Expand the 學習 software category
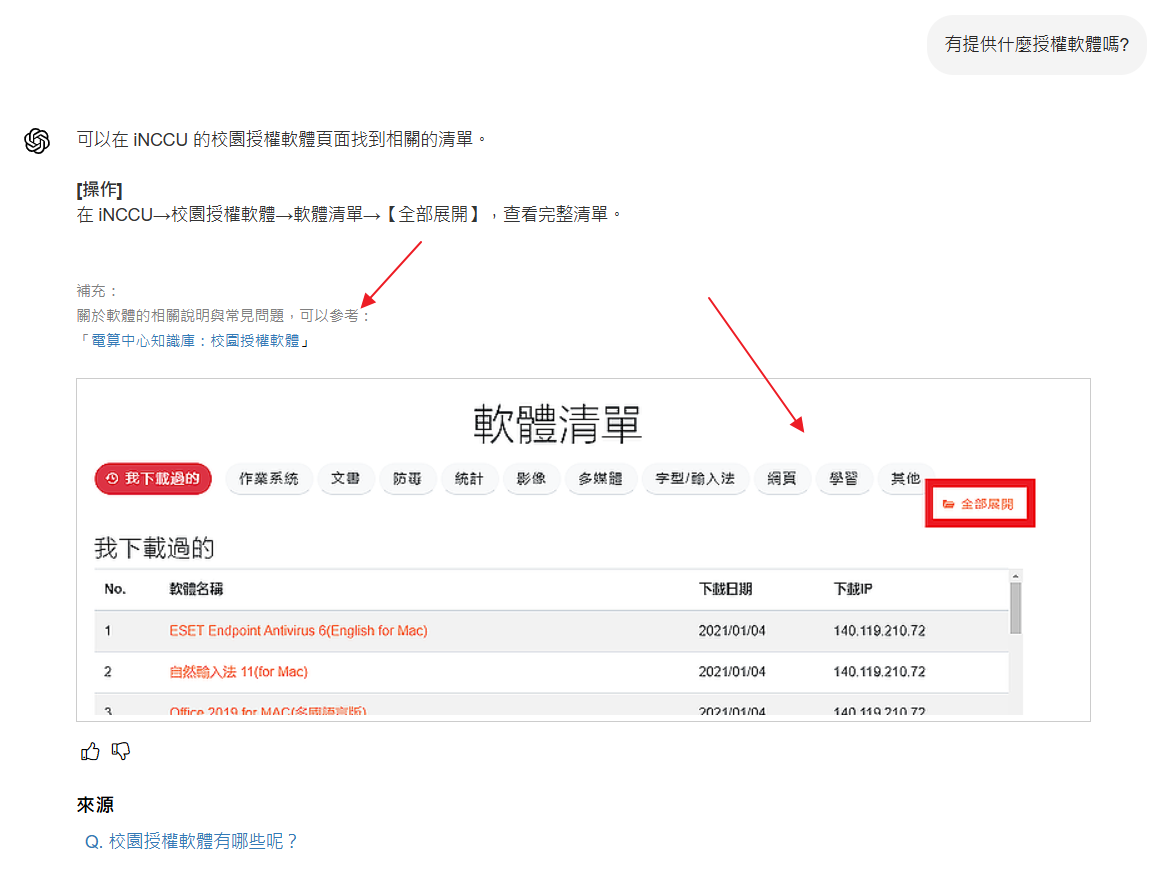The image size is (1165, 872). (847, 478)
